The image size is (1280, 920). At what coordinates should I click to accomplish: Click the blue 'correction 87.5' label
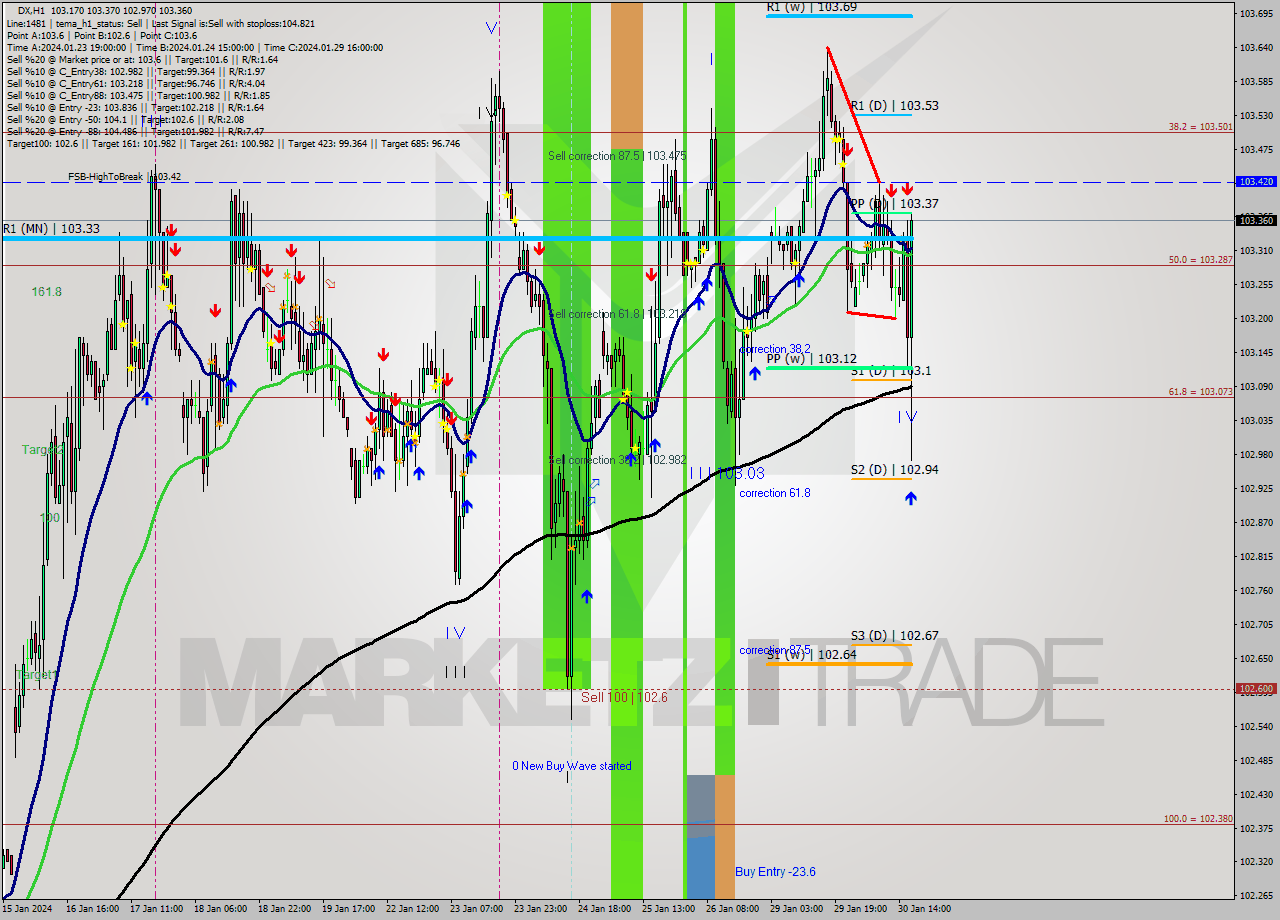tap(775, 650)
